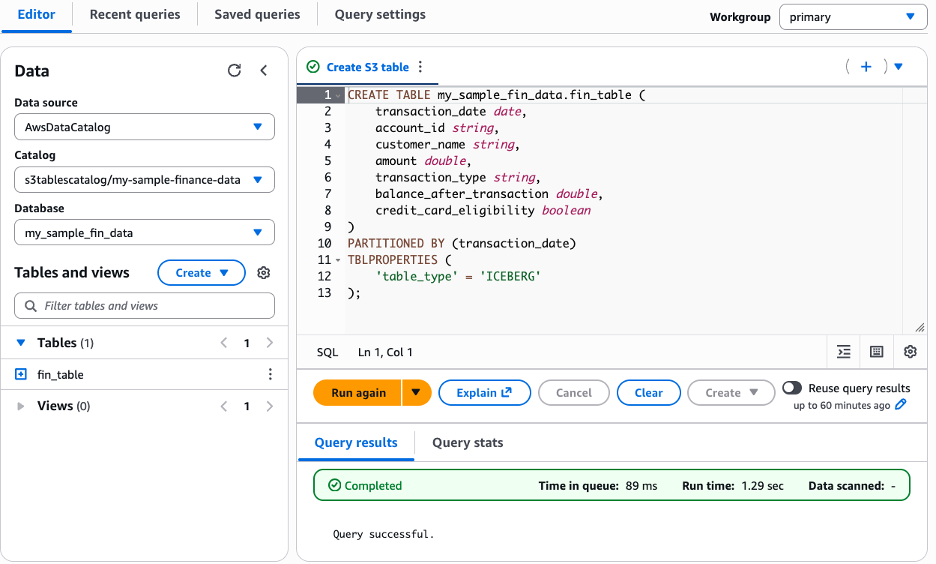Collapse the Tables section

(21, 343)
